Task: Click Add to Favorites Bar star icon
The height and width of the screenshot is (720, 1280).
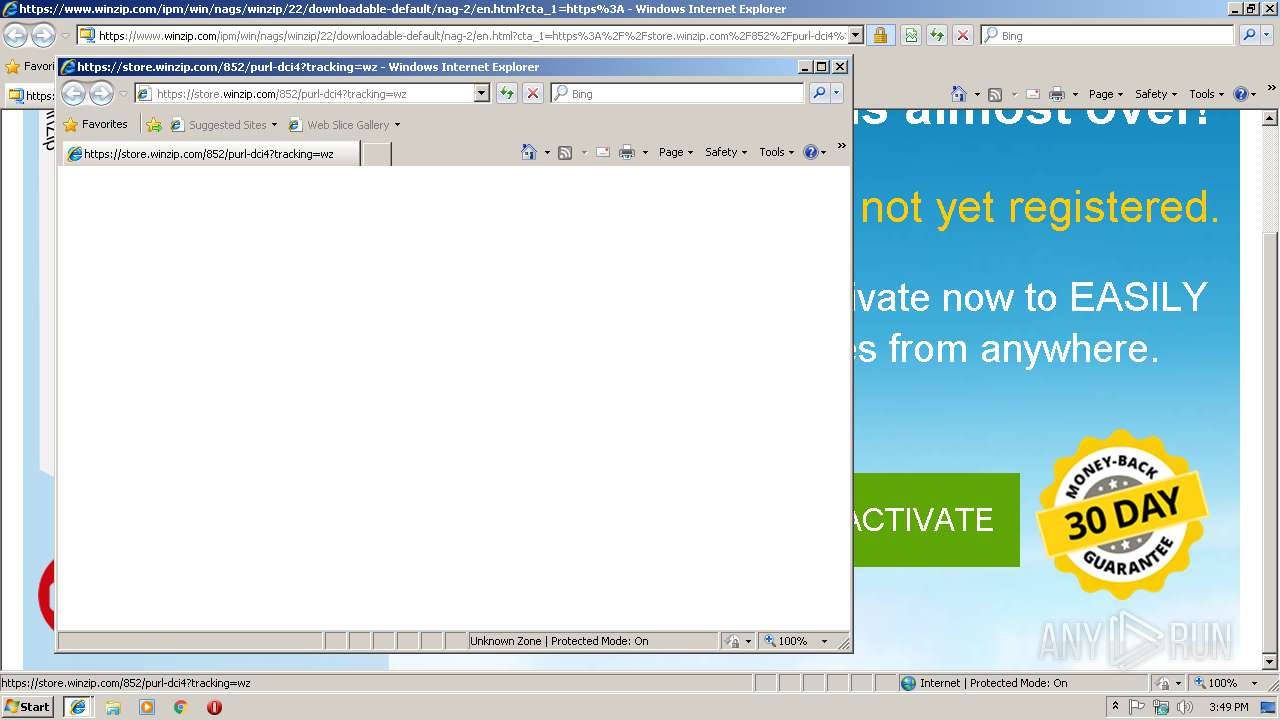Action: pos(153,125)
